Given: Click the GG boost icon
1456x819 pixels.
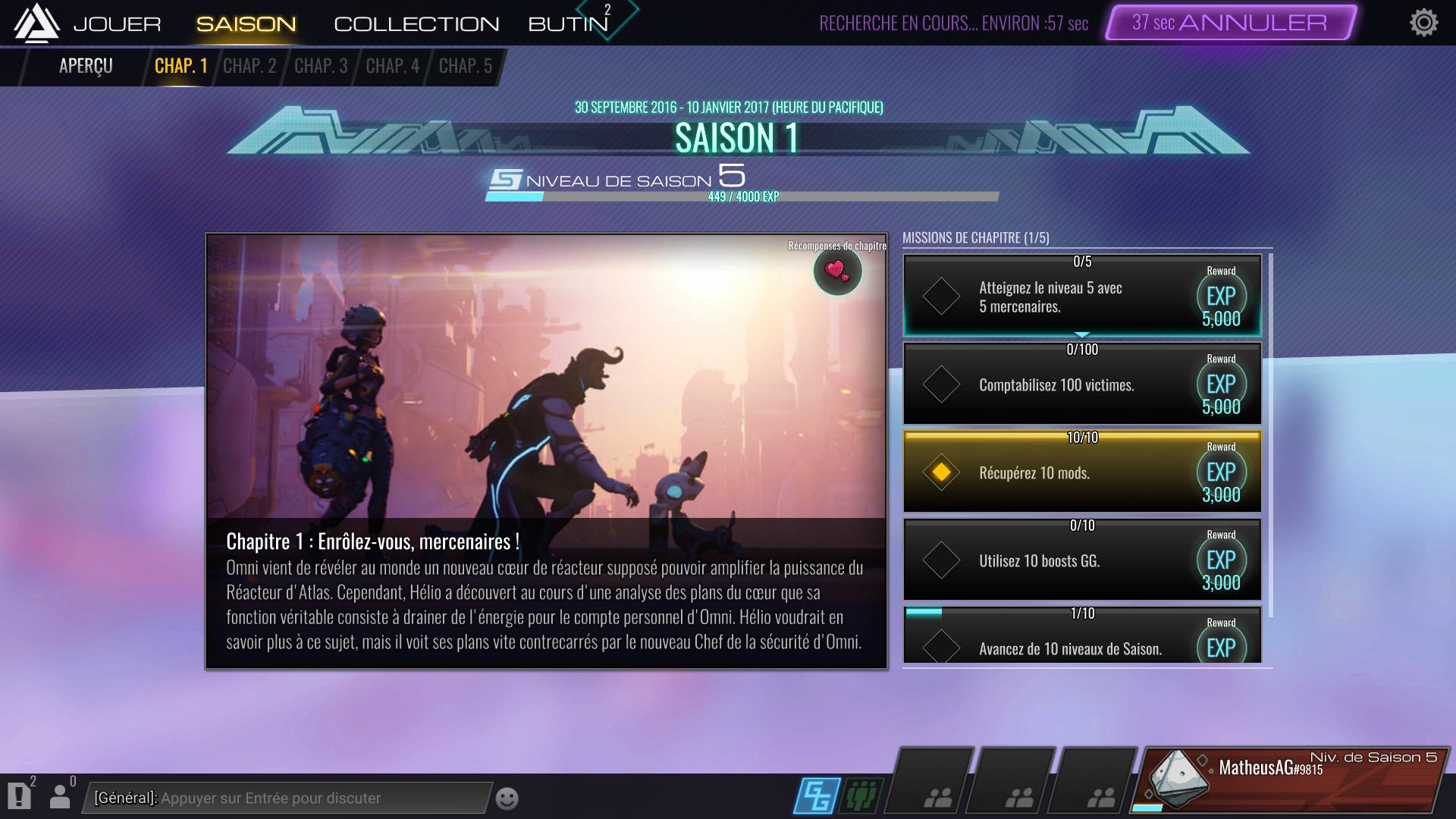Looking at the screenshot, I should (x=817, y=796).
